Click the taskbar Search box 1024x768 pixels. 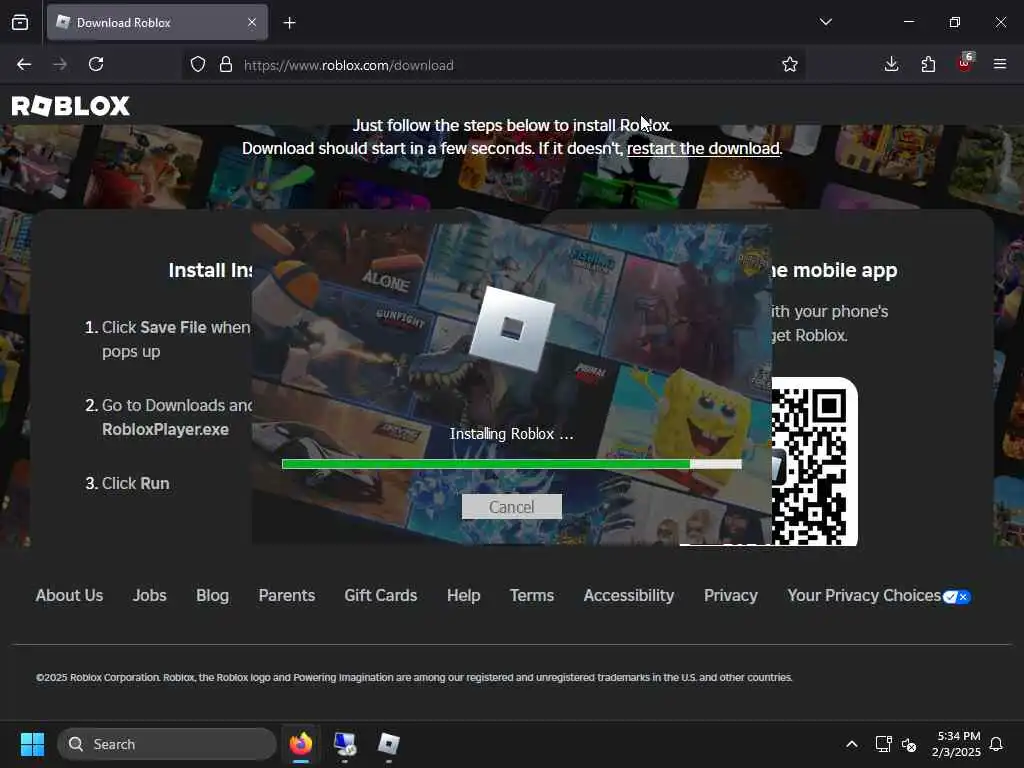(167, 744)
